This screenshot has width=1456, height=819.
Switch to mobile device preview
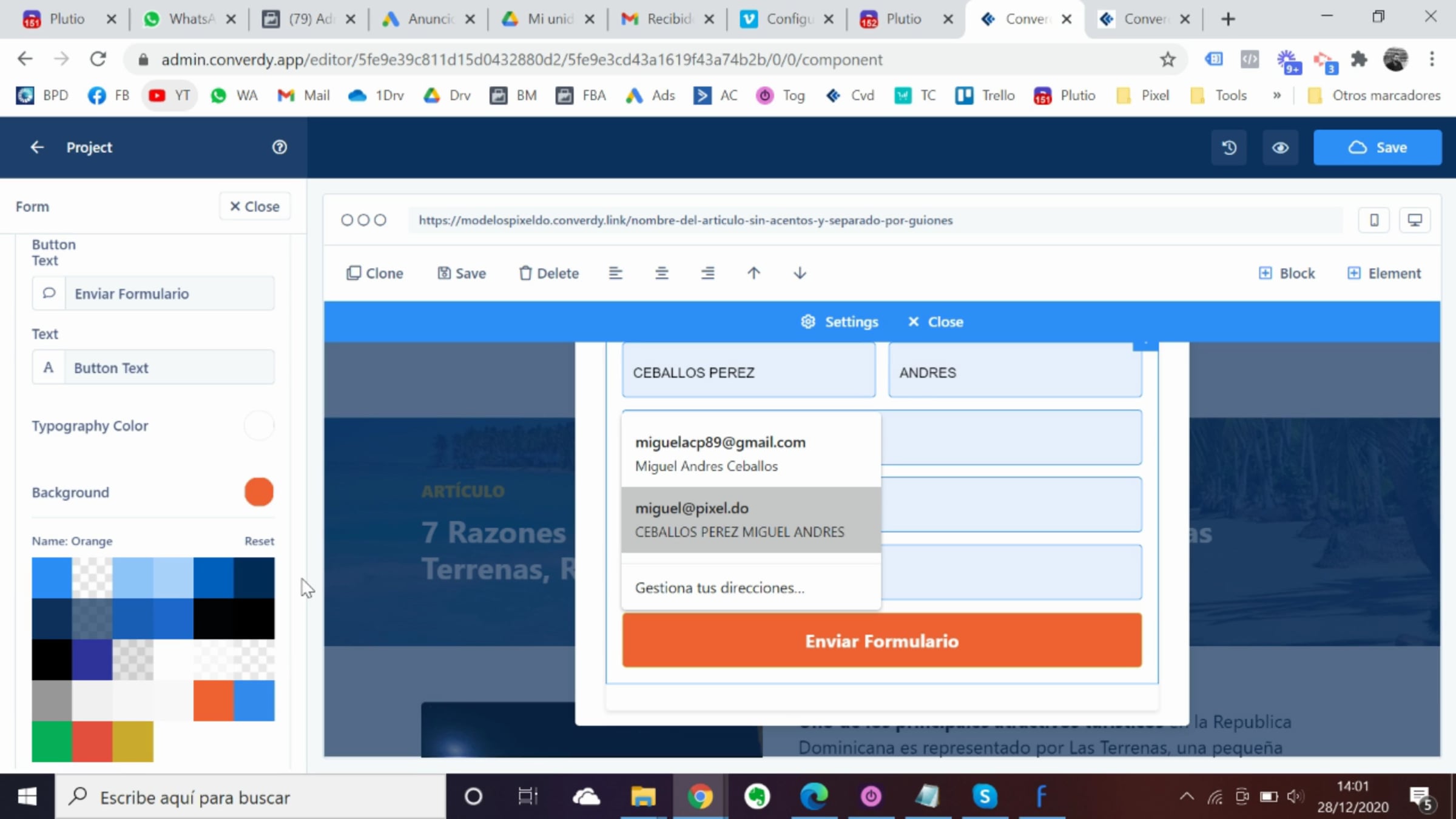pos(1374,220)
